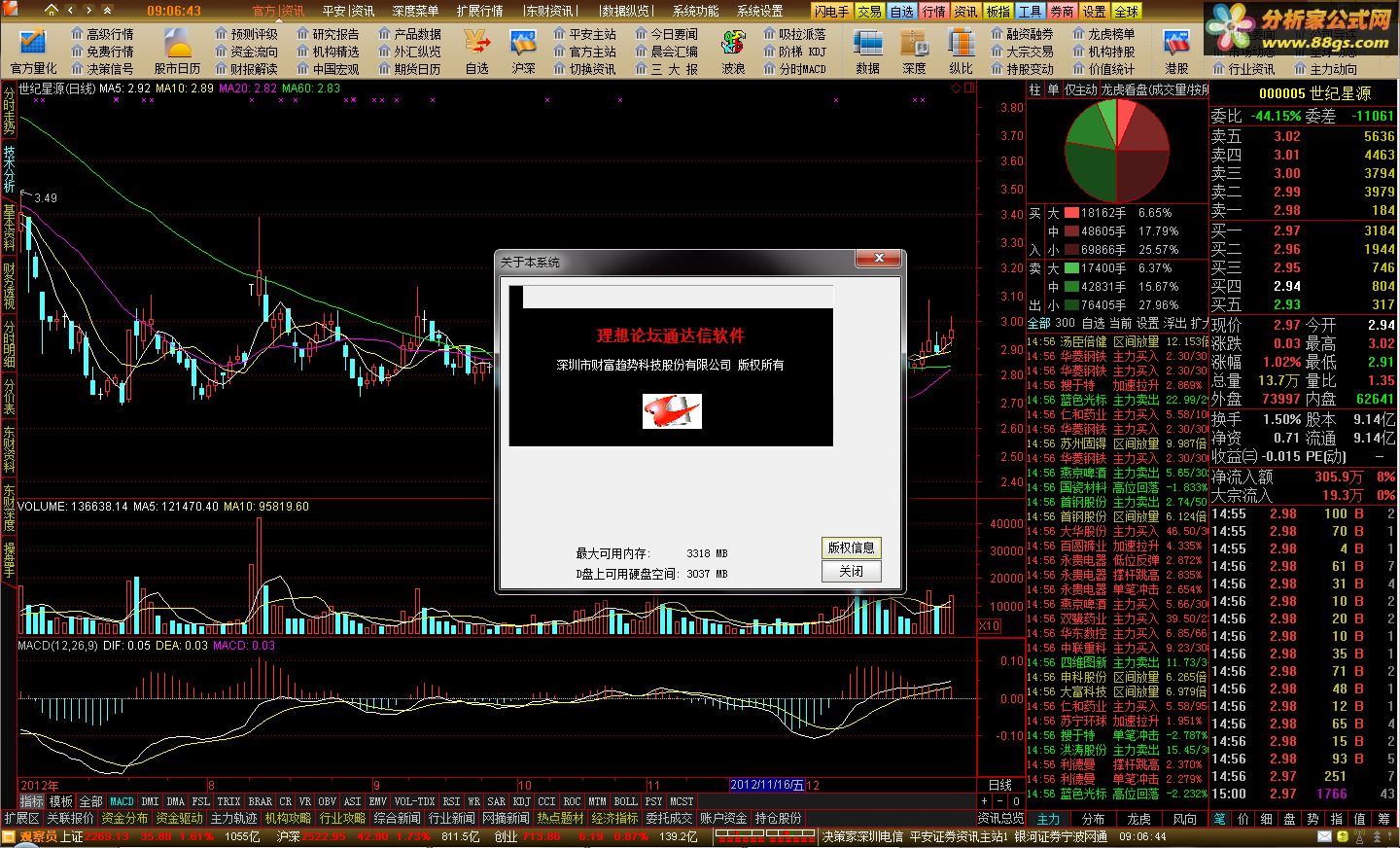Click the 交易 button at top right
Viewport: 1400px width, 848px height.
coord(869,11)
